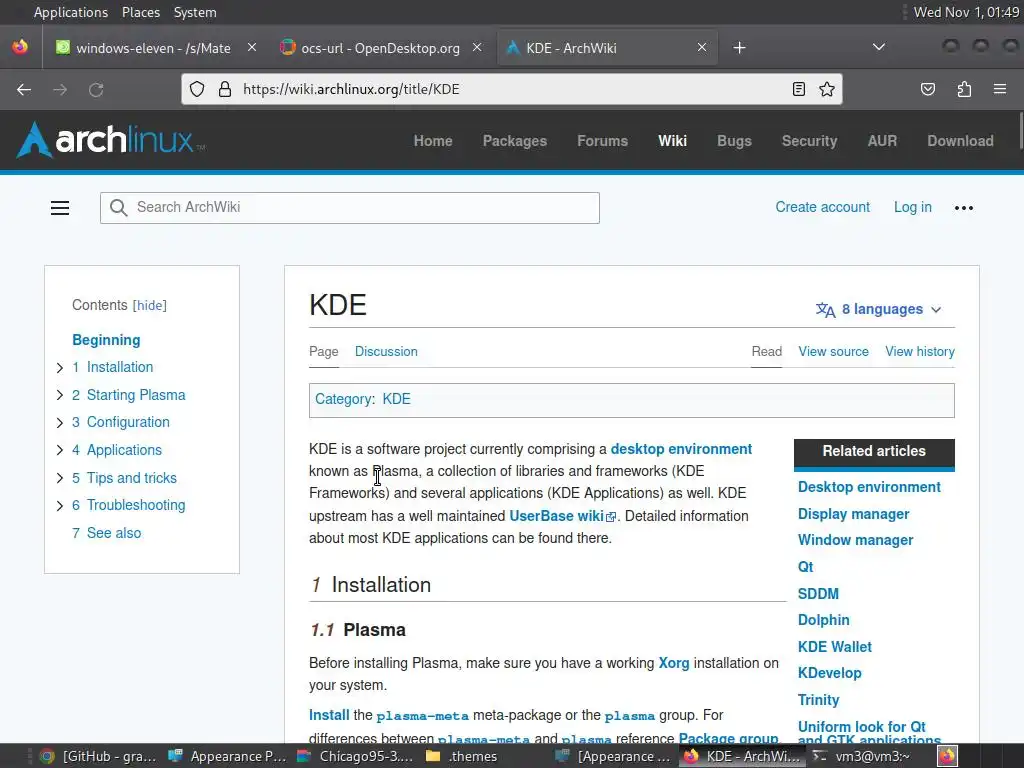Open SDDM related article
1024x768 pixels.
(818, 594)
